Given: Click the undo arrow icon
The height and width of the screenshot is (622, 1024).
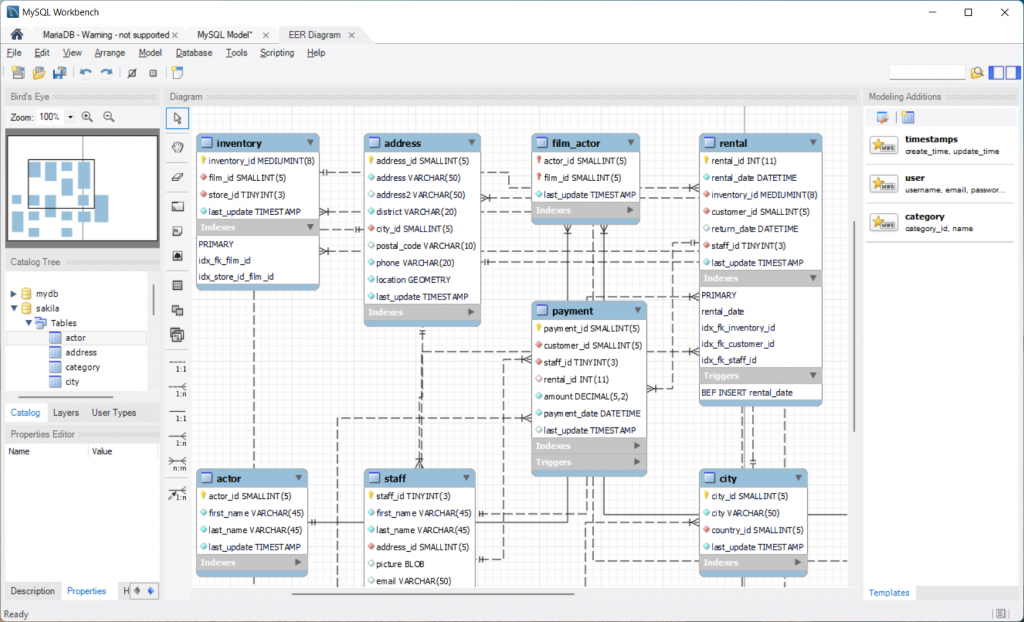Looking at the screenshot, I should (x=86, y=73).
